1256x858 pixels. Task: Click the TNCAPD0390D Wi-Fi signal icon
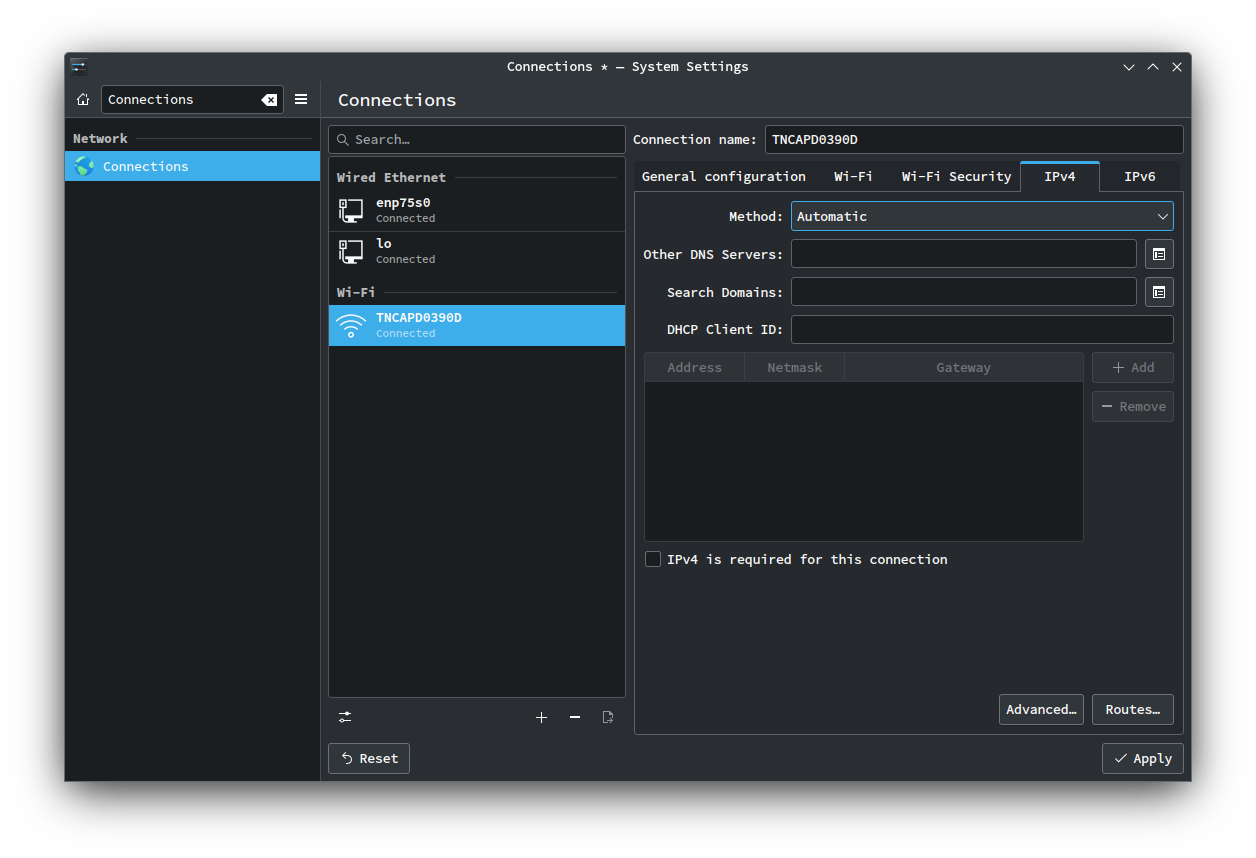pos(351,325)
